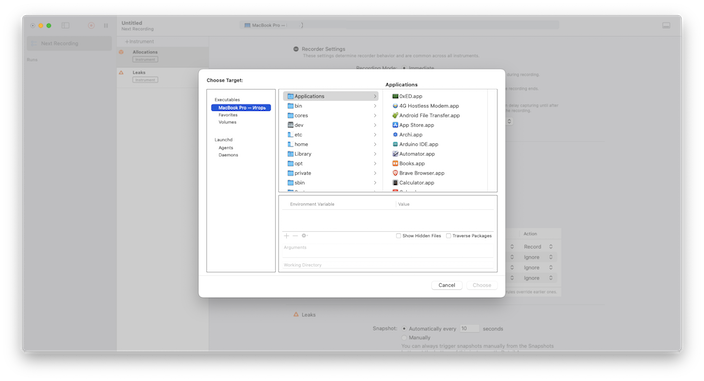Viewport: 704px width, 381px height.
Task: Click the dev folder icon
Action: 290,125
